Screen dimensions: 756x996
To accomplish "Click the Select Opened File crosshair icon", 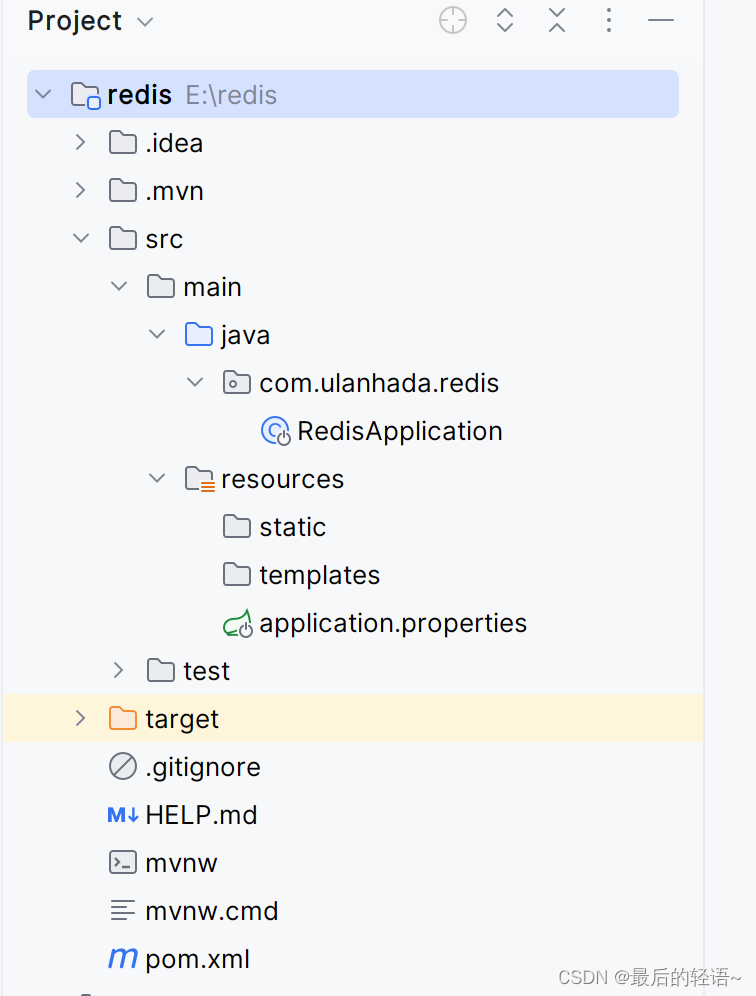I will tap(452, 20).
